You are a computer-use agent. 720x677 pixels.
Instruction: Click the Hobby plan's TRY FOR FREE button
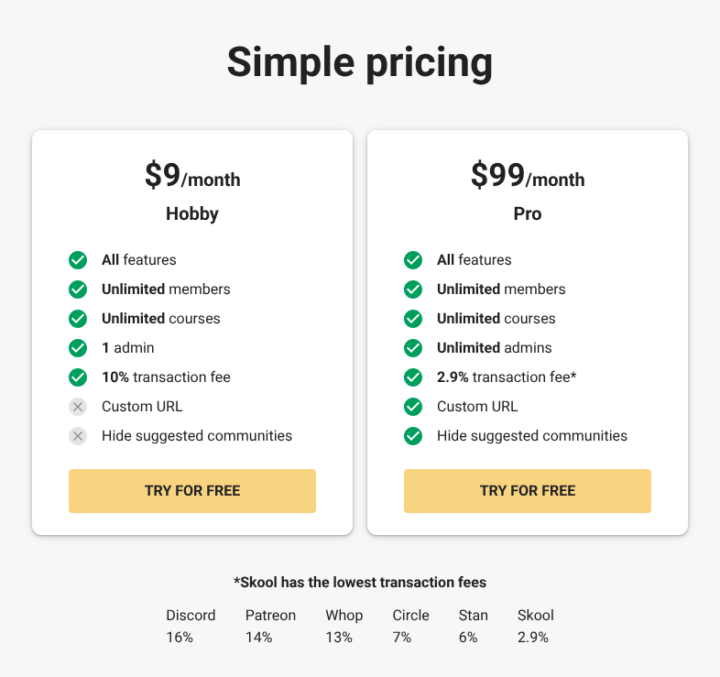pos(192,491)
